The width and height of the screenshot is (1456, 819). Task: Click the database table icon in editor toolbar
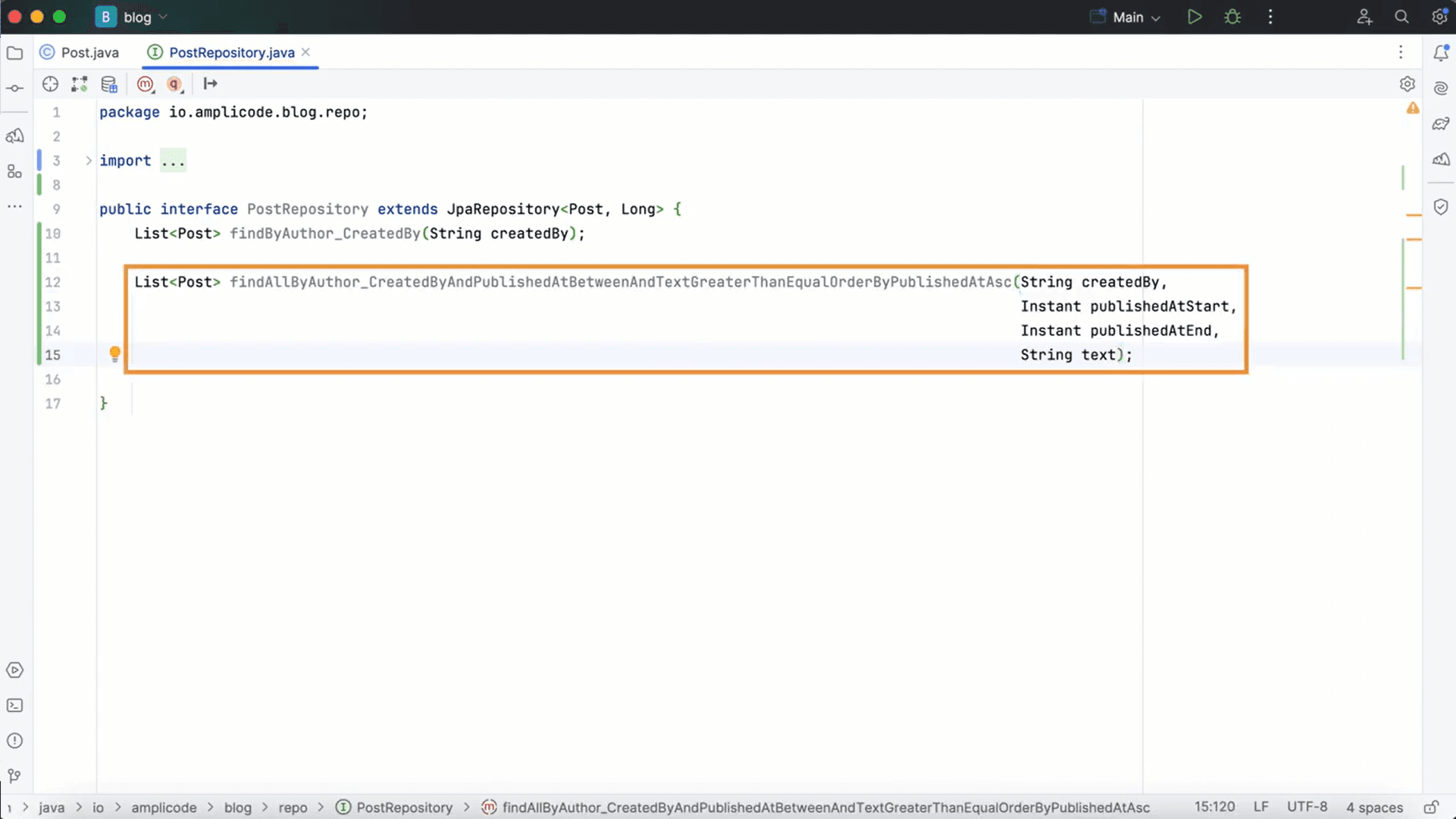coord(109,84)
